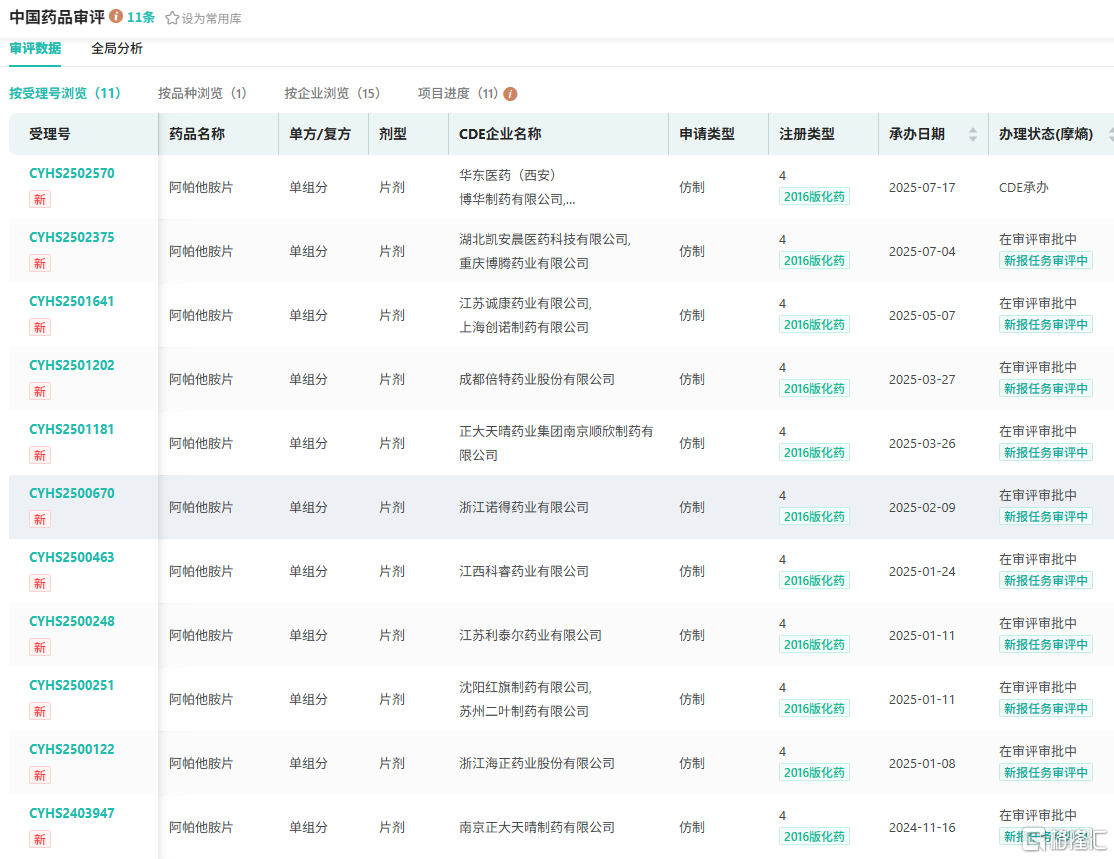The image size is (1114, 859).
Task: Open acceptance number CYHS2500248
Action: pyautogui.click(x=72, y=621)
